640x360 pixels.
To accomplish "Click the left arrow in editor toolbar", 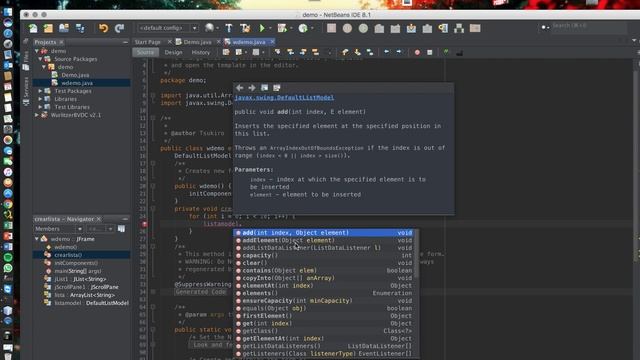I will pos(386,52).
